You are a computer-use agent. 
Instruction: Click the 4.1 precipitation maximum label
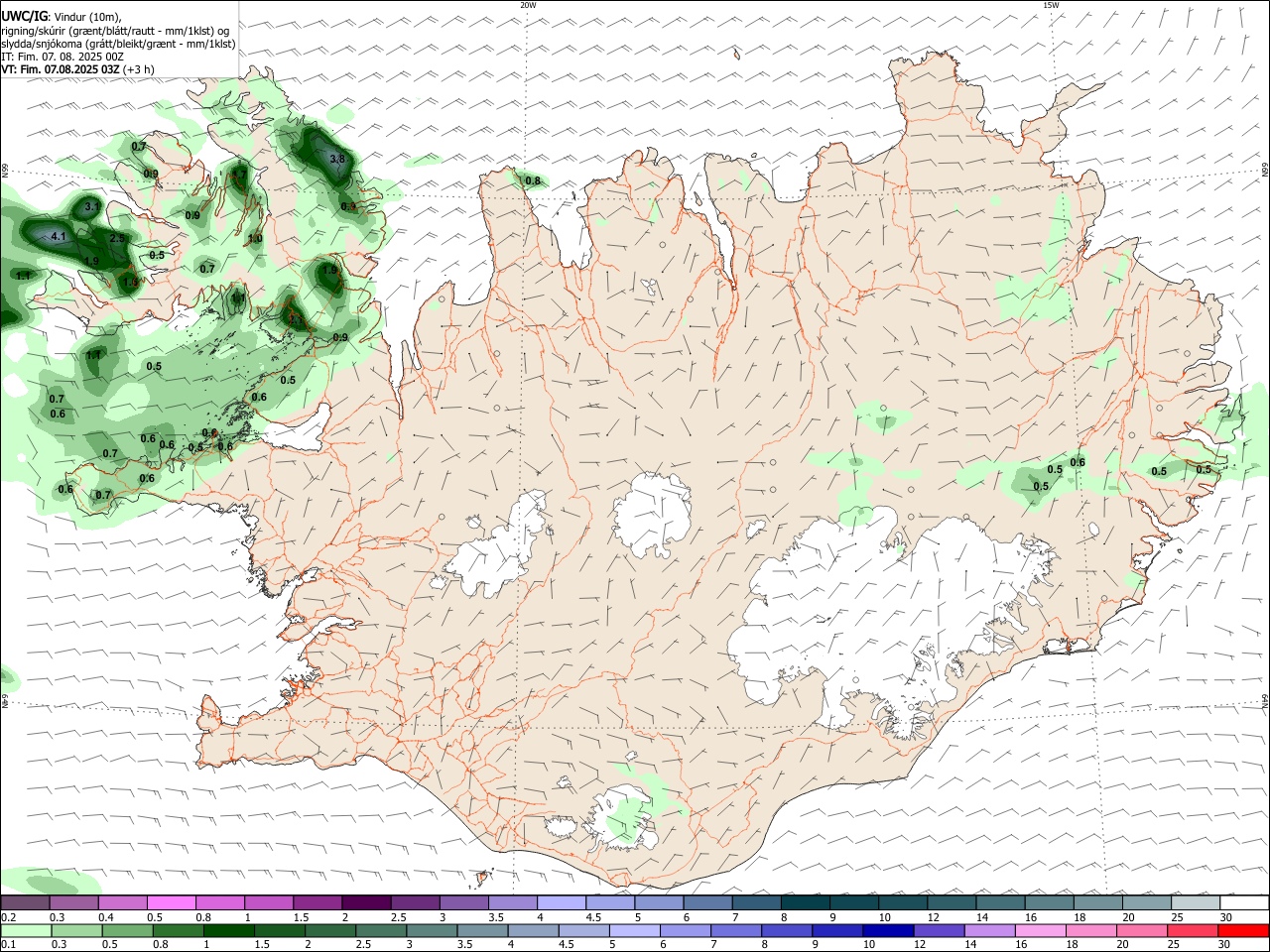[58, 236]
